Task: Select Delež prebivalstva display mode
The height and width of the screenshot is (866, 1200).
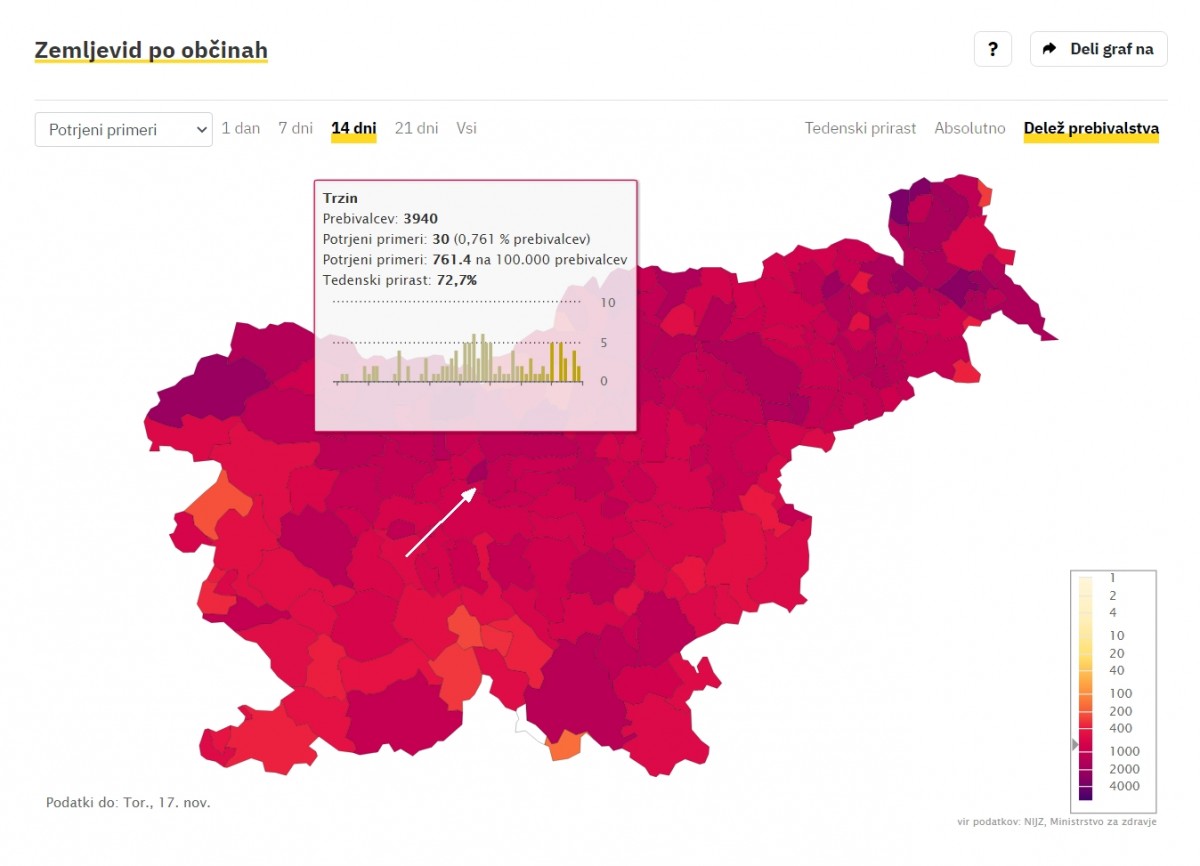Action: point(1091,128)
